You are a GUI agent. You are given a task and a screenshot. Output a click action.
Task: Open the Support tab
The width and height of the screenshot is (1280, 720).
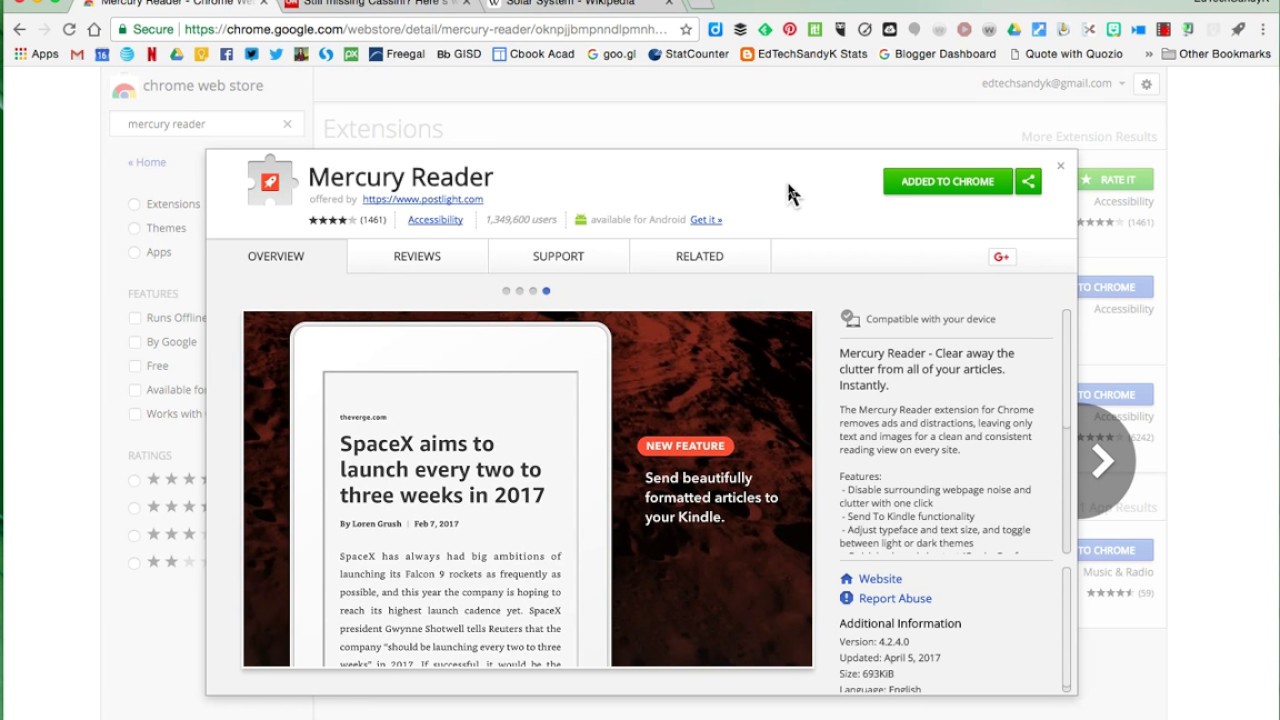(x=558, y=256)
